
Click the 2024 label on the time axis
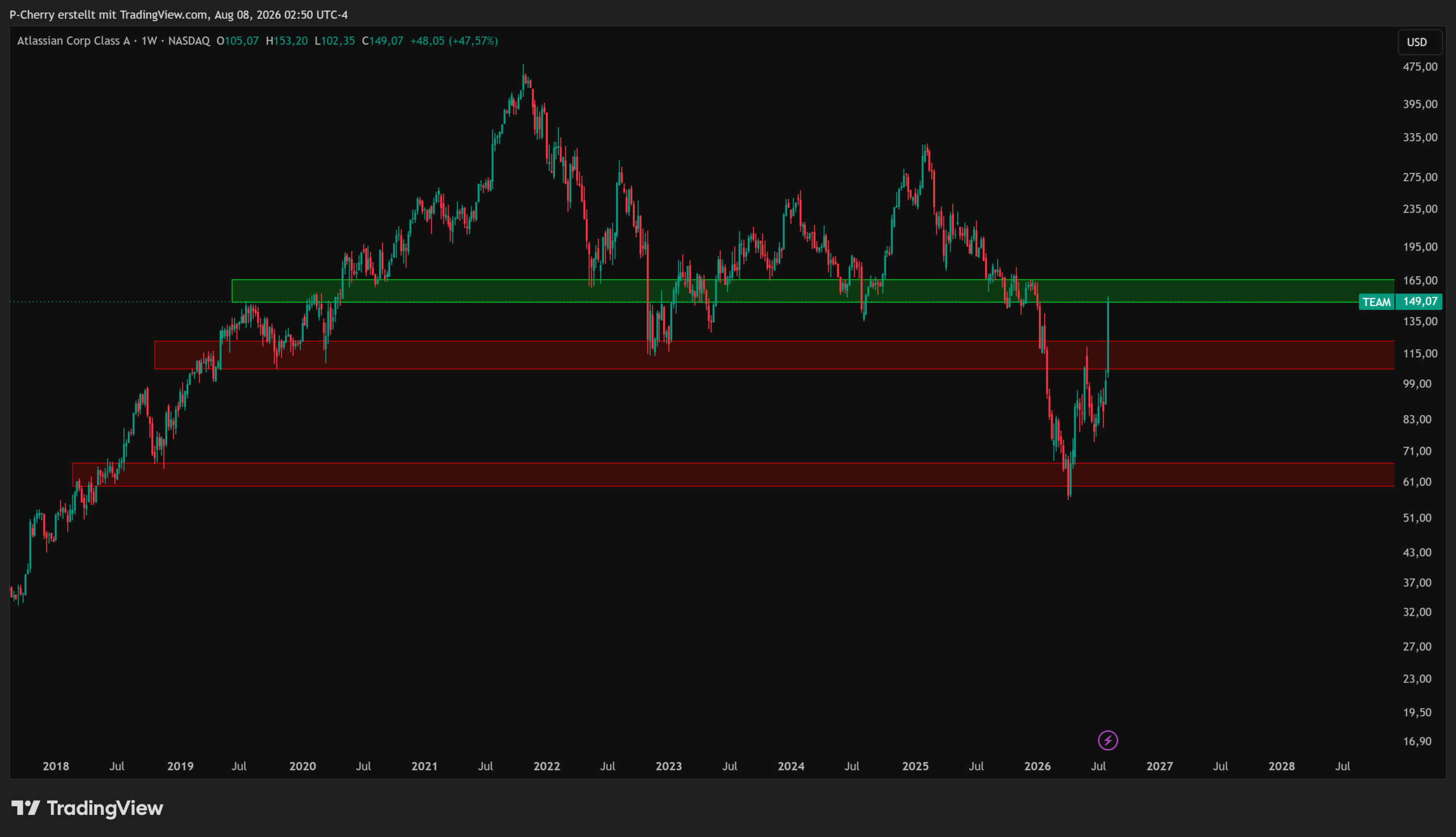coord(791,766)
